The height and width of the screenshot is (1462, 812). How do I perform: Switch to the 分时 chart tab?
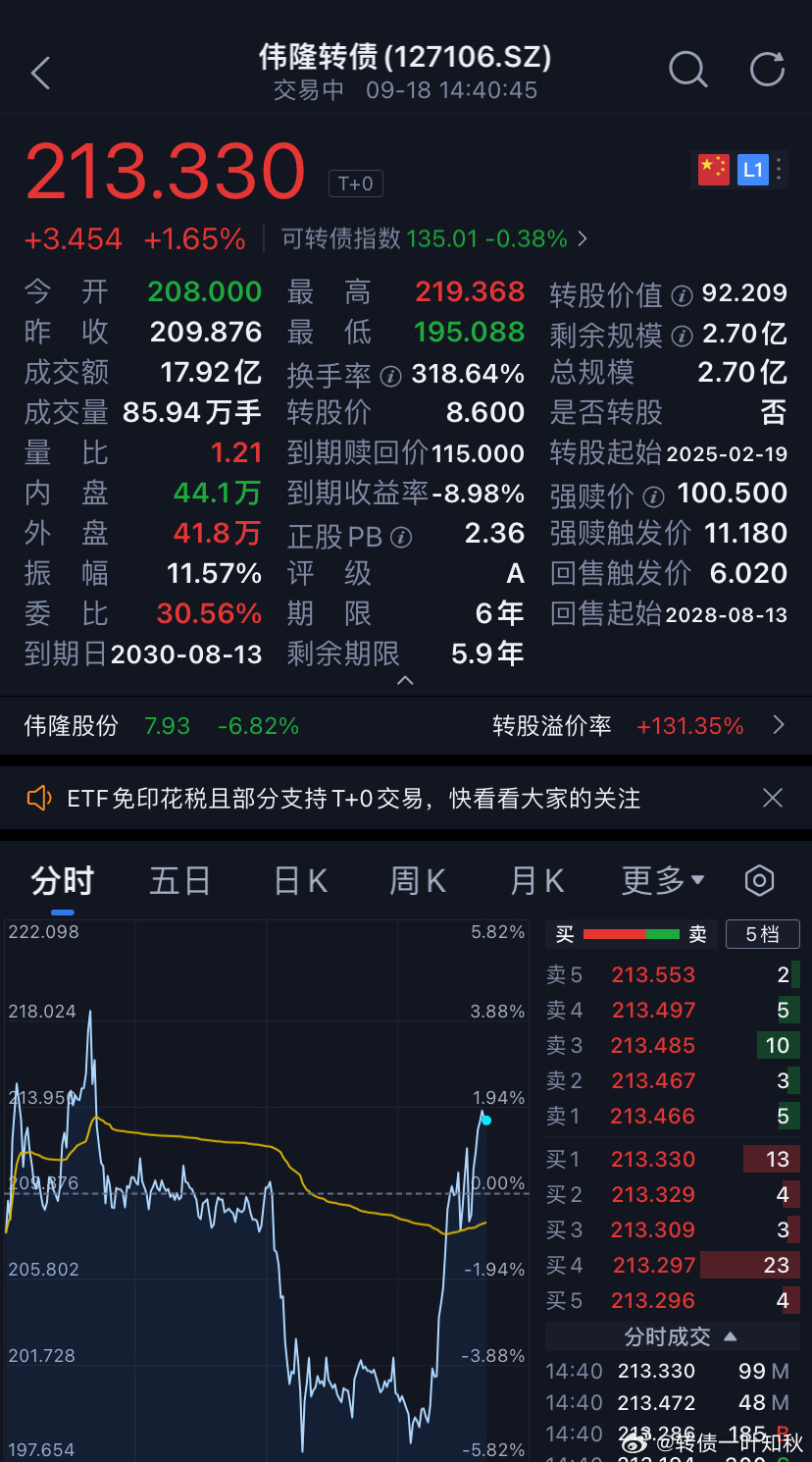(62, 880)
